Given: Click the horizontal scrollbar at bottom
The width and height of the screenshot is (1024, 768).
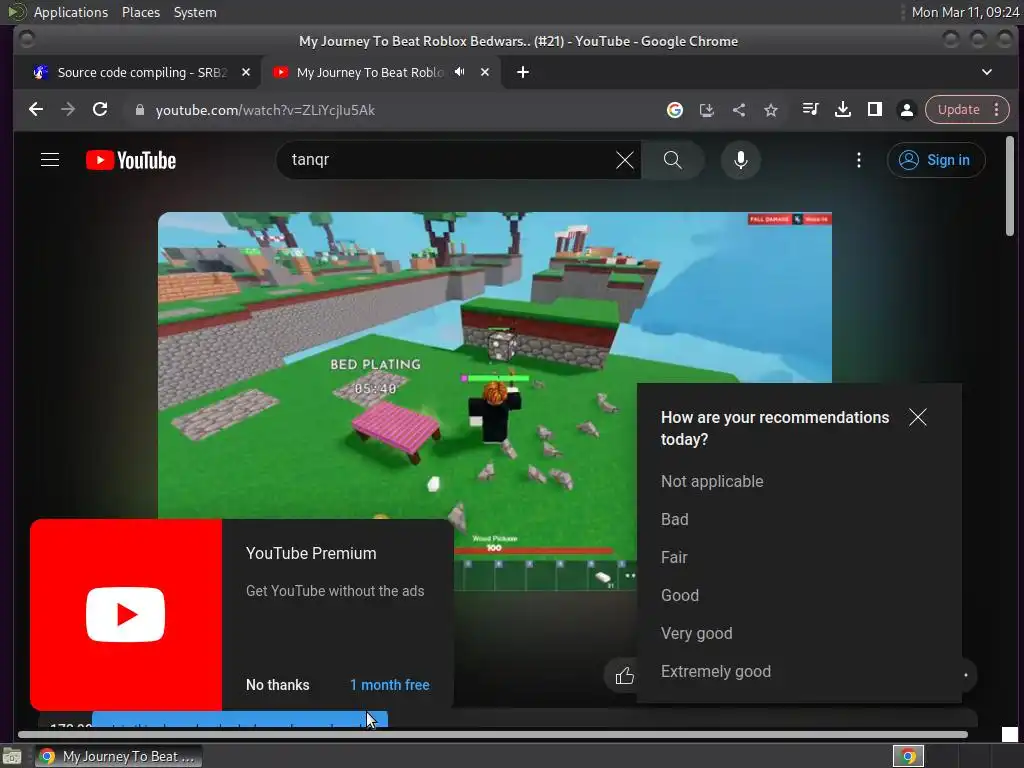Looking at the screenshot, I should (492, 735).
